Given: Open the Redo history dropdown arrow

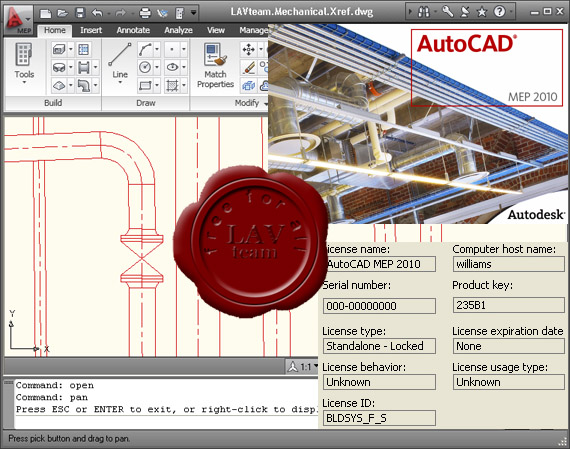Looking at the screenshot, I should coord(132,14).
